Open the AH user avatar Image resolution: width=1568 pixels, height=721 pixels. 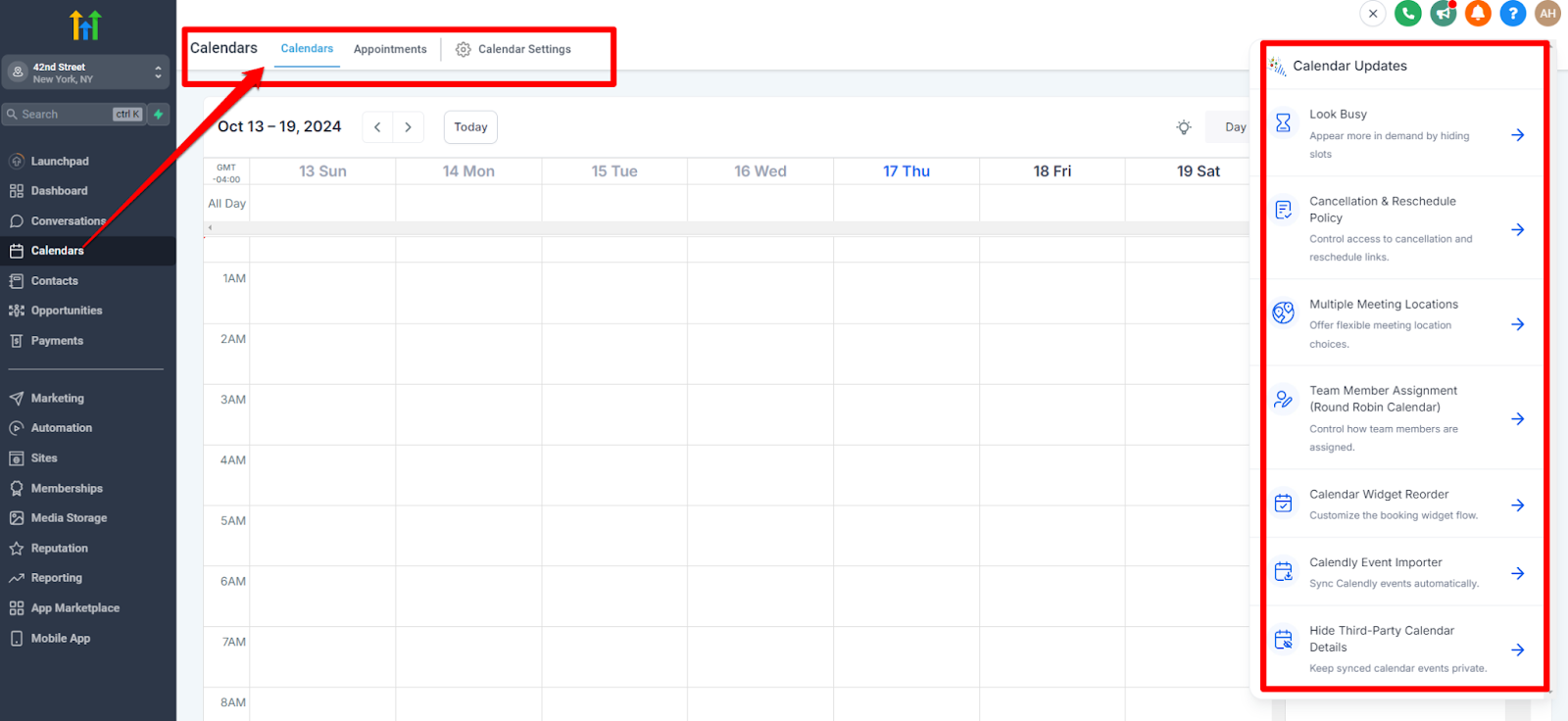click(1547, 14)
